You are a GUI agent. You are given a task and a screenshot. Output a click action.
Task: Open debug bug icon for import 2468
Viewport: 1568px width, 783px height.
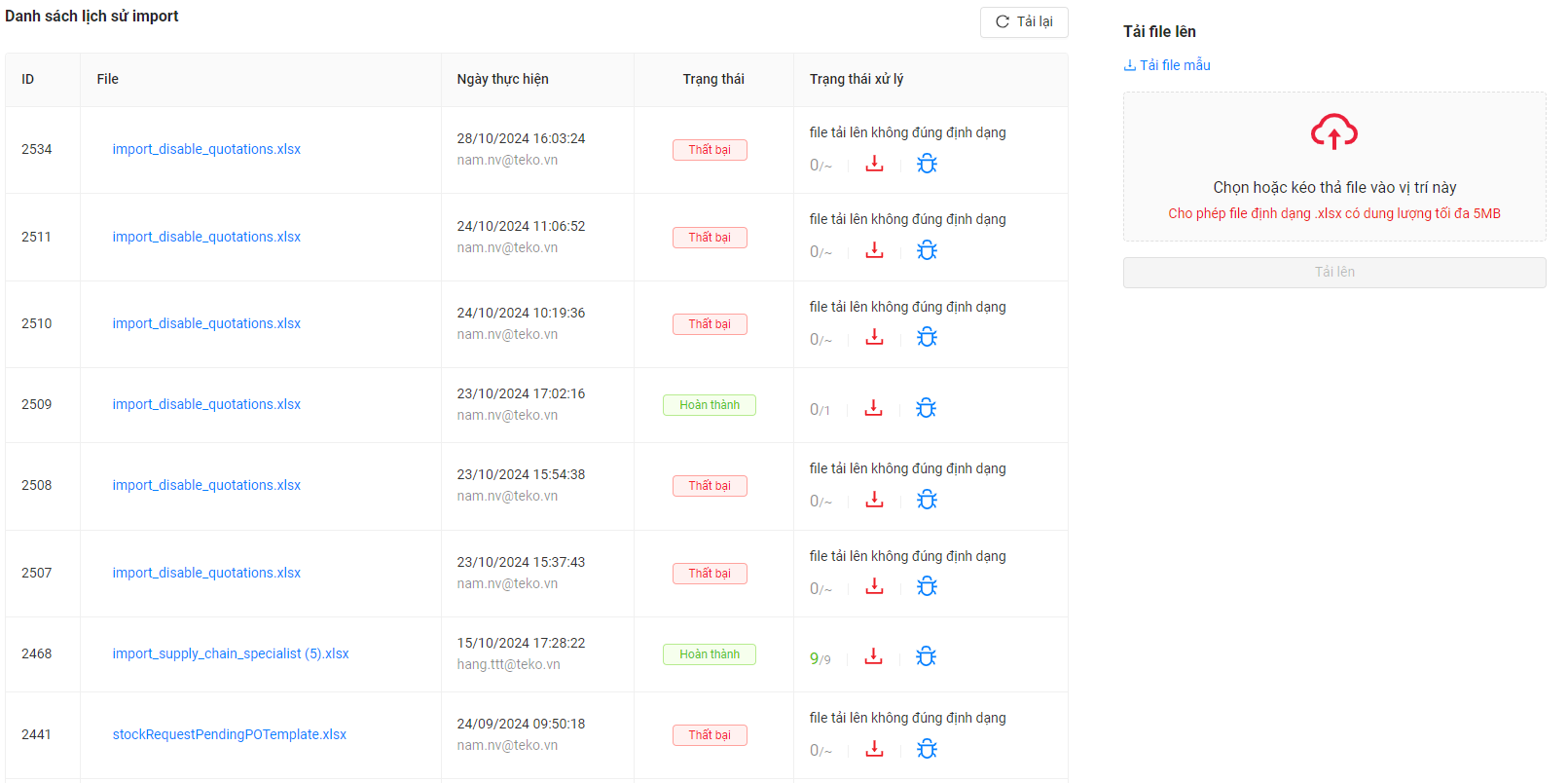926,656
